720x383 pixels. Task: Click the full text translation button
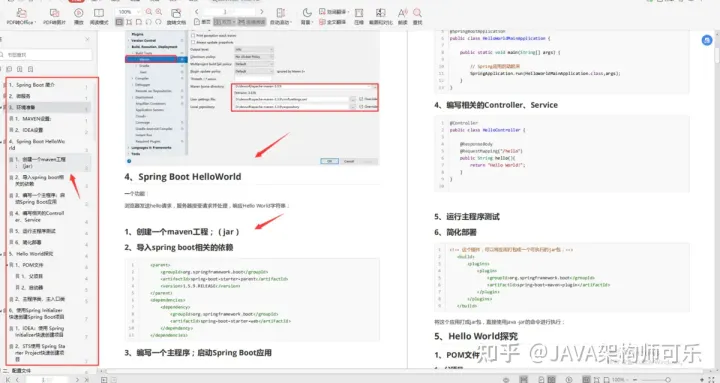pyautogui.click(x=332, y=22)
